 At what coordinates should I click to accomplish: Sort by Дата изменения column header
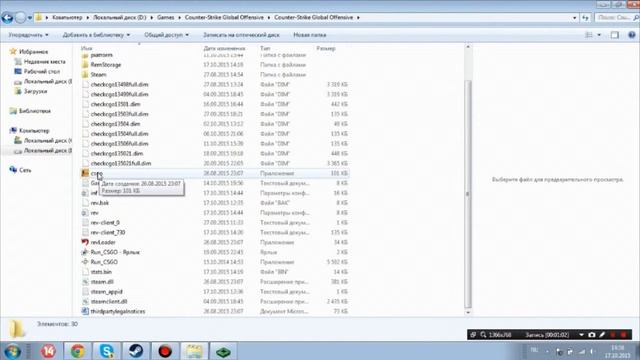(224, 48)
